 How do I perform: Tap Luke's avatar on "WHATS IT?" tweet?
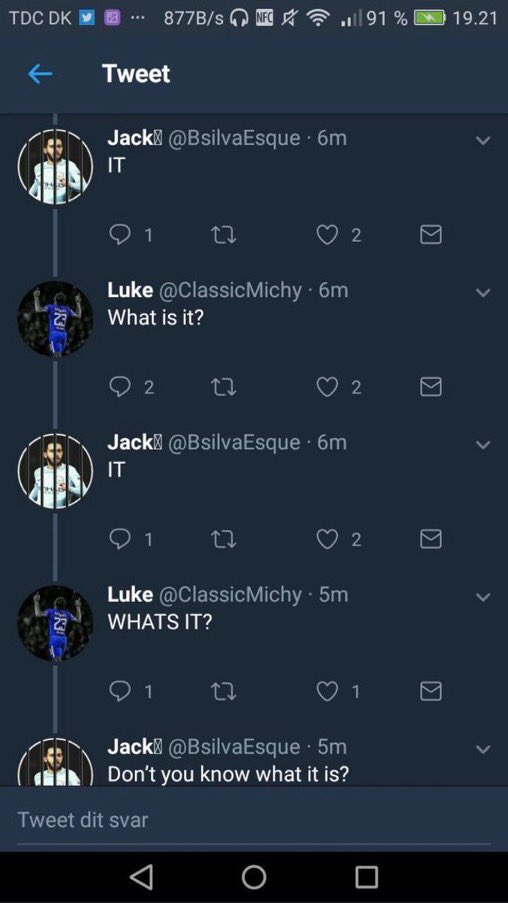[x=55, y=623]
